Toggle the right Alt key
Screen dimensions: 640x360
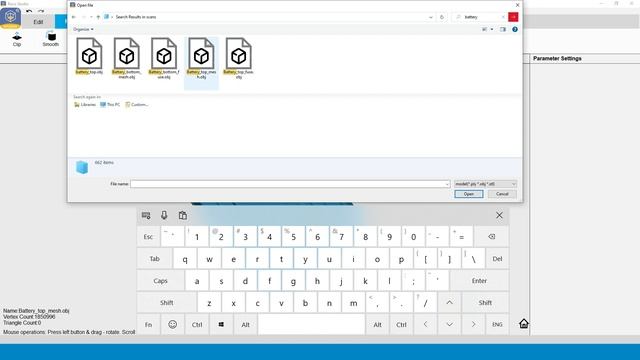click(x=378, y=324)
